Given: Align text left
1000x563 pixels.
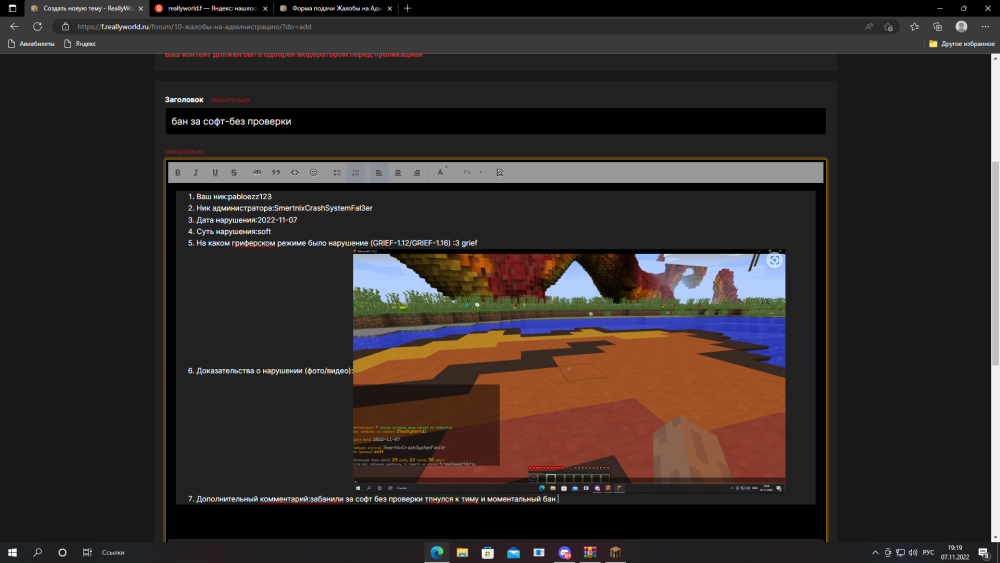Looking at the screenshot, I should click(x=379, y=172).
